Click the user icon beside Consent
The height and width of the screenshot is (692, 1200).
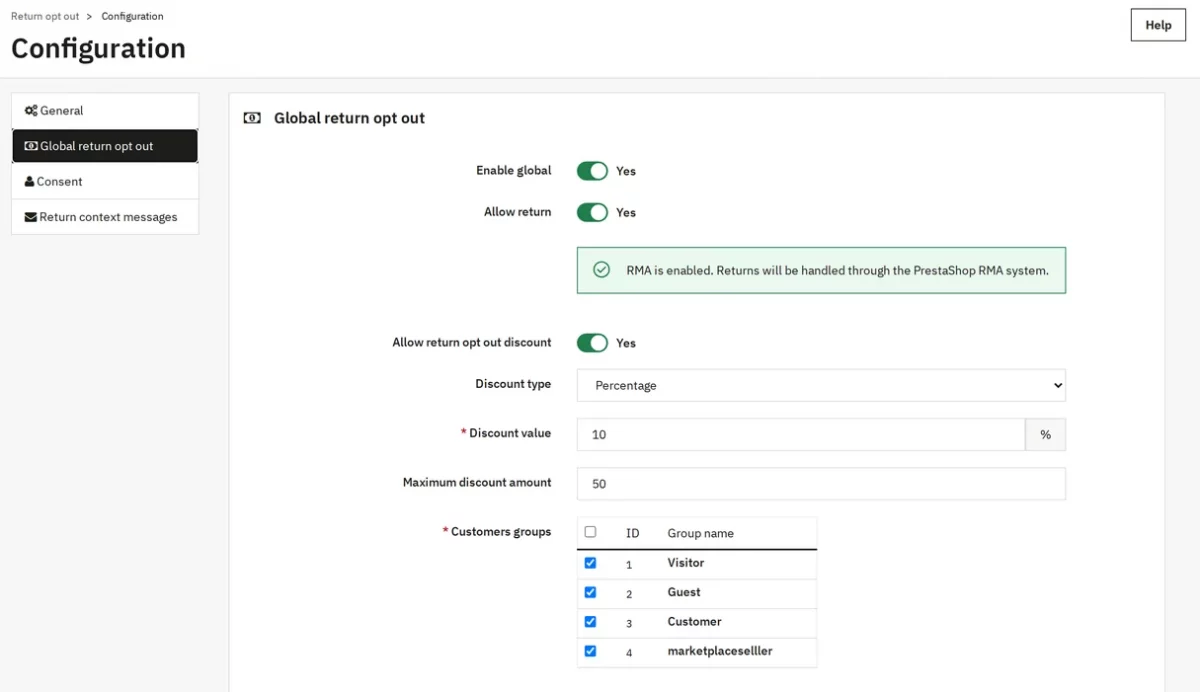coord(29,182)
